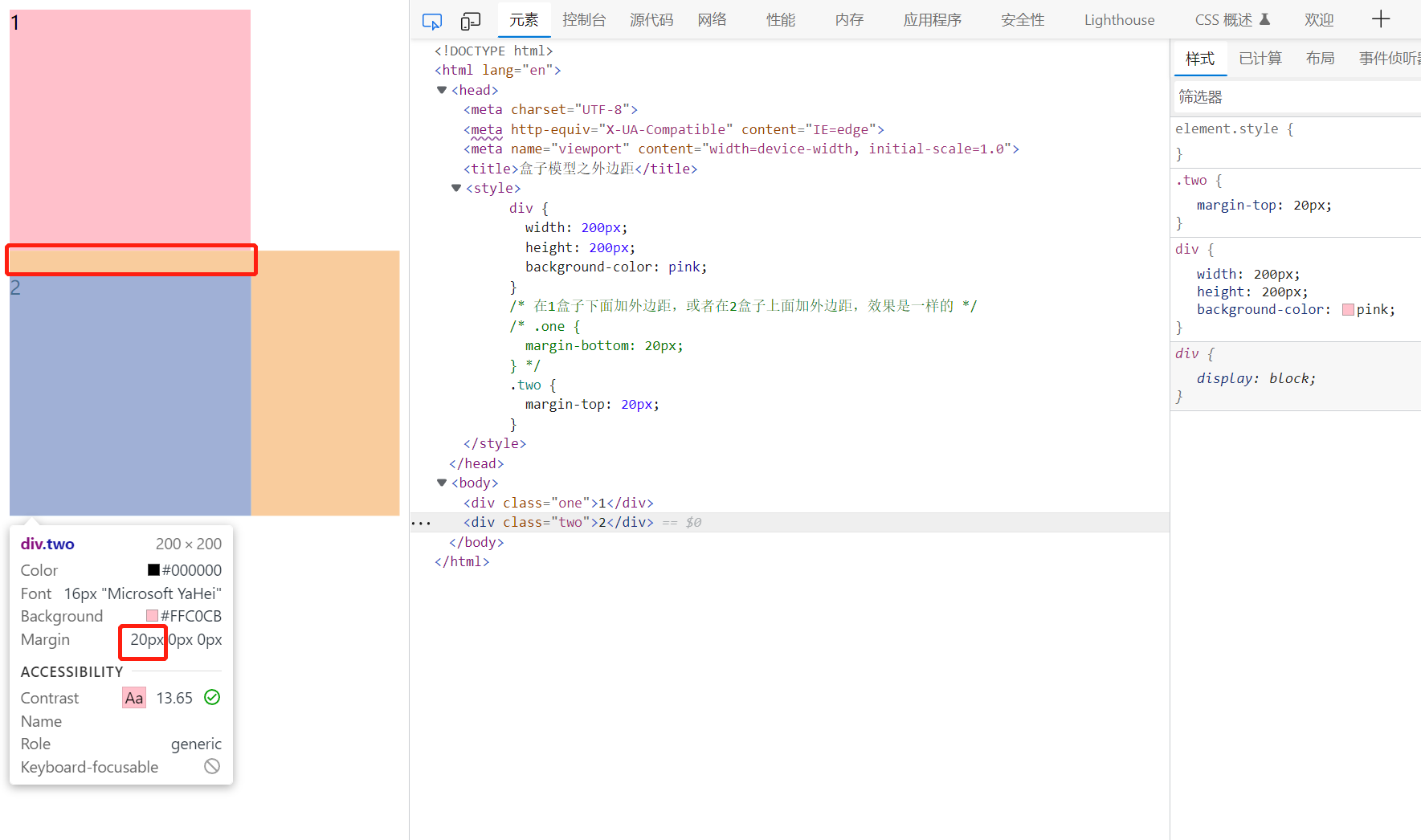Collapse the head element in DOM tree
Image resolution: width=1421 pixels, height=840 pixels.
pyautogui.click(x=442, y=90)
